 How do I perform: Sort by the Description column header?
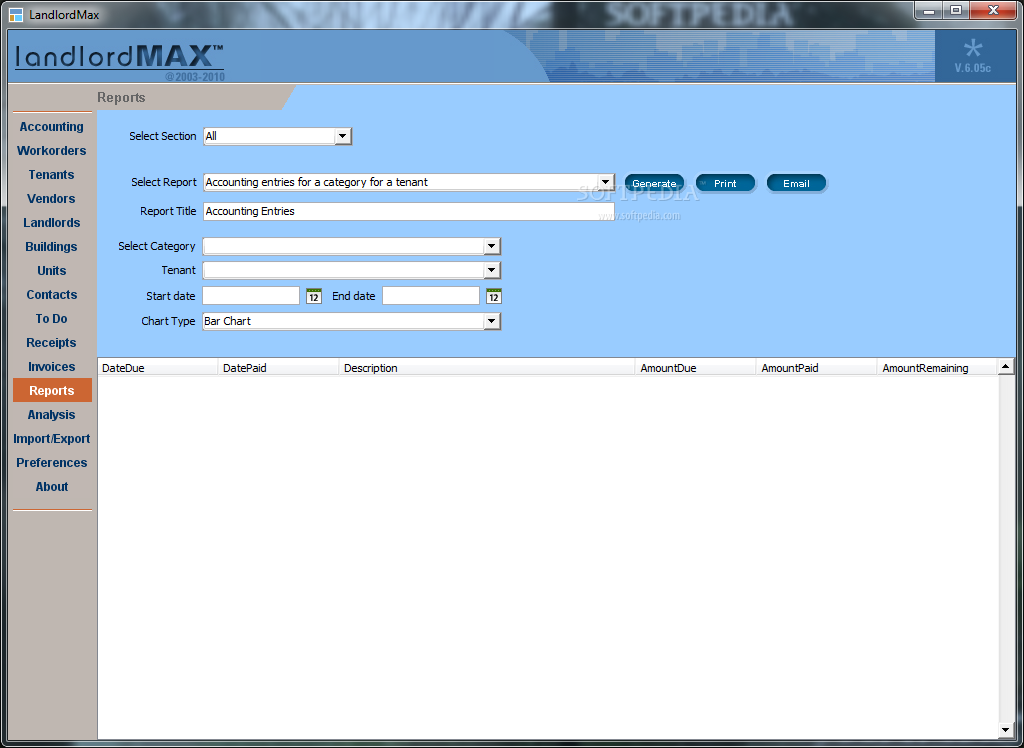click(x=487, y=368)
